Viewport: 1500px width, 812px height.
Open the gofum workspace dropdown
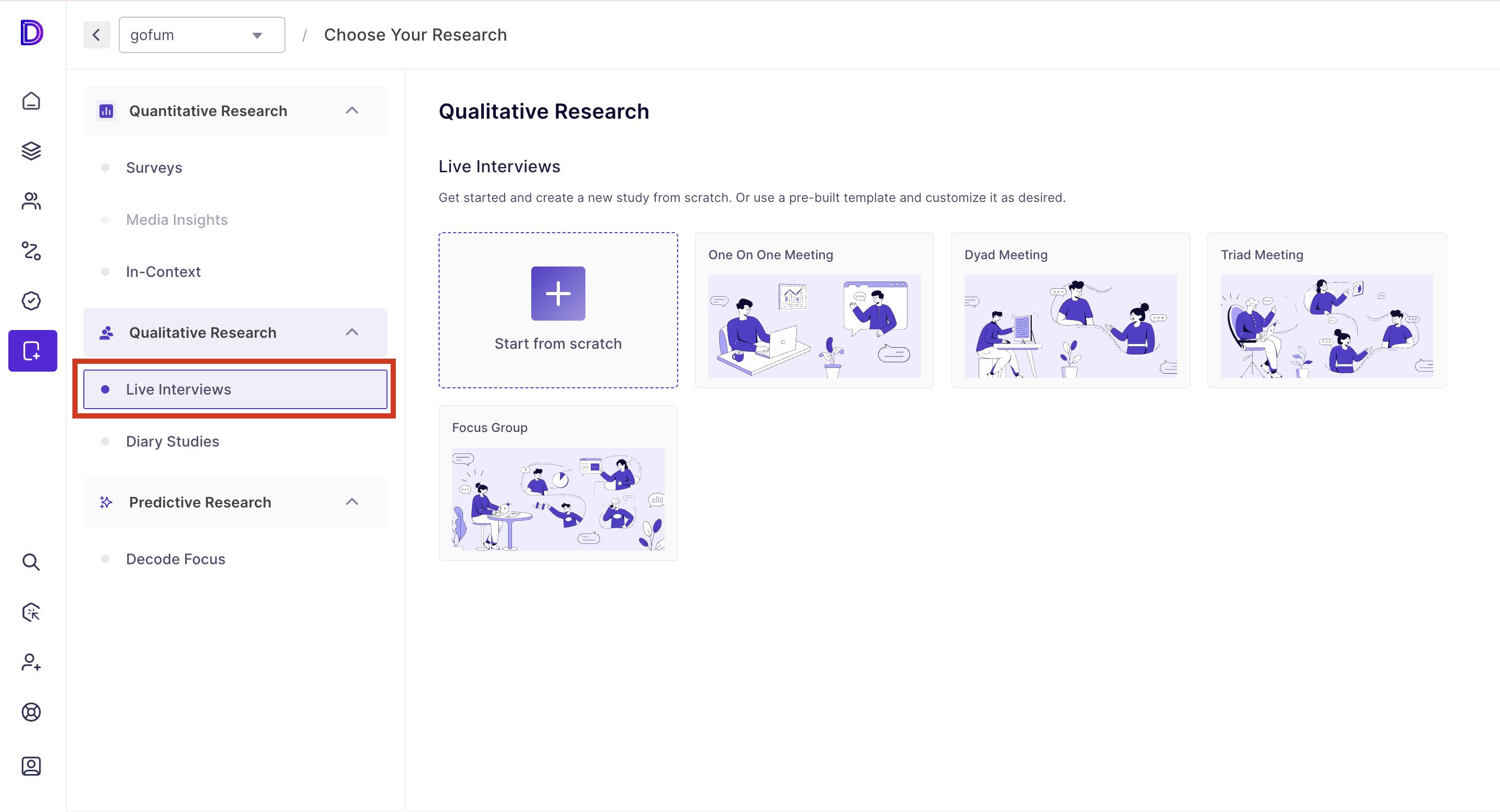pyautogui.click(x=202, y=35)
